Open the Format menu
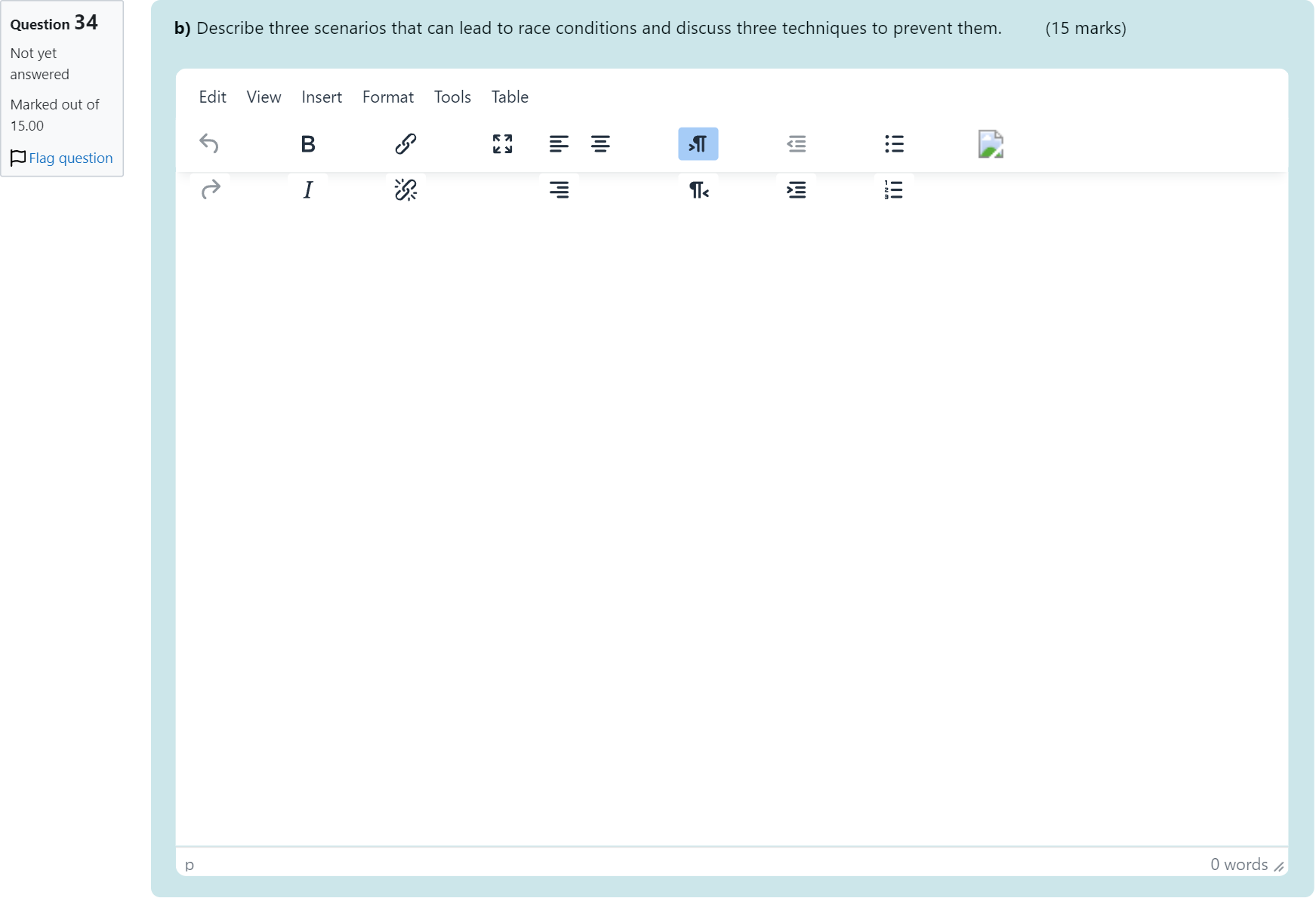The image size is (1316, 898). coord(388,97)
